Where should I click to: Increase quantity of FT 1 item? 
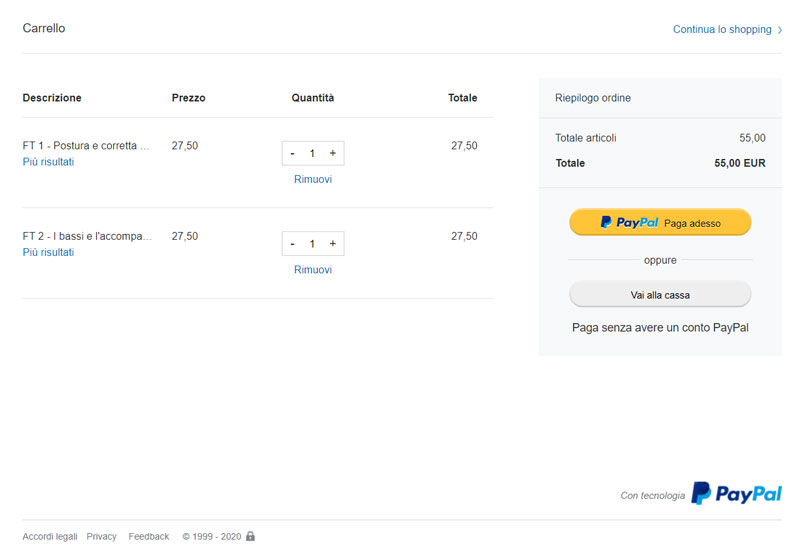click(x=333, y=153)
